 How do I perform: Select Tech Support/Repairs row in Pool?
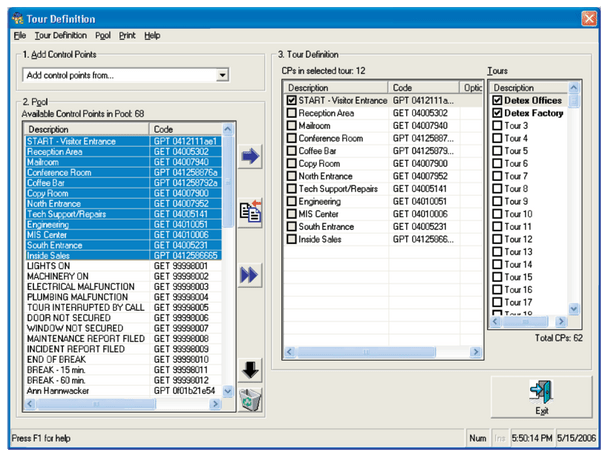pos(123,214)
